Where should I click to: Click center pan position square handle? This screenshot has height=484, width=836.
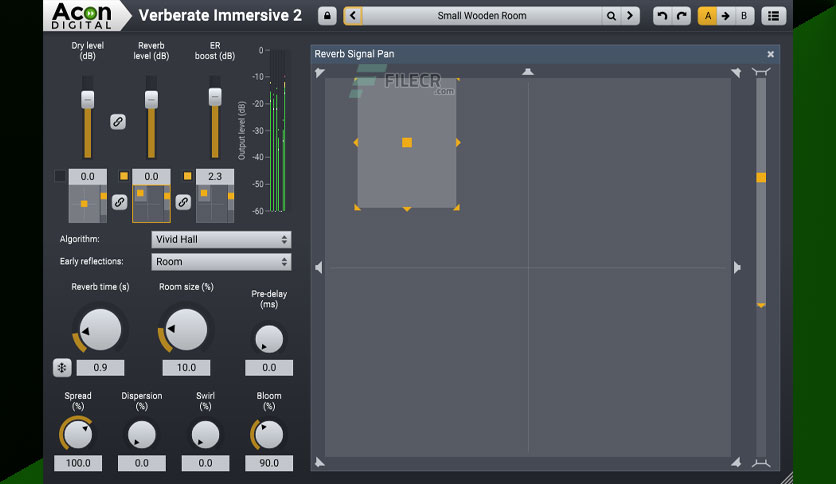coord(407,142)
